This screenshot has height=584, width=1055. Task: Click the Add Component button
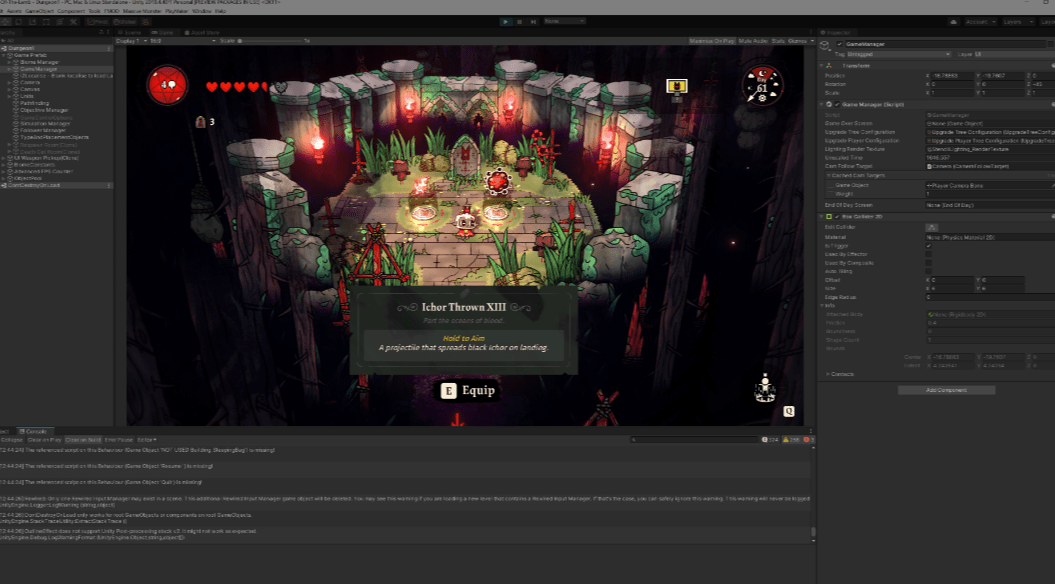(x=932, y=390)
